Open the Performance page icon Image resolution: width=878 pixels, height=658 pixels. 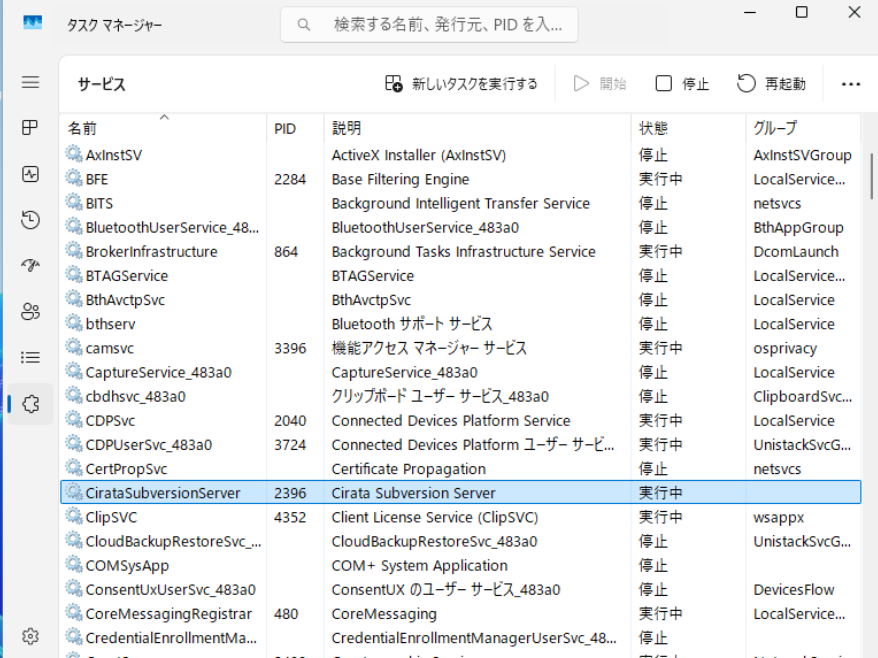coord(30,174)
